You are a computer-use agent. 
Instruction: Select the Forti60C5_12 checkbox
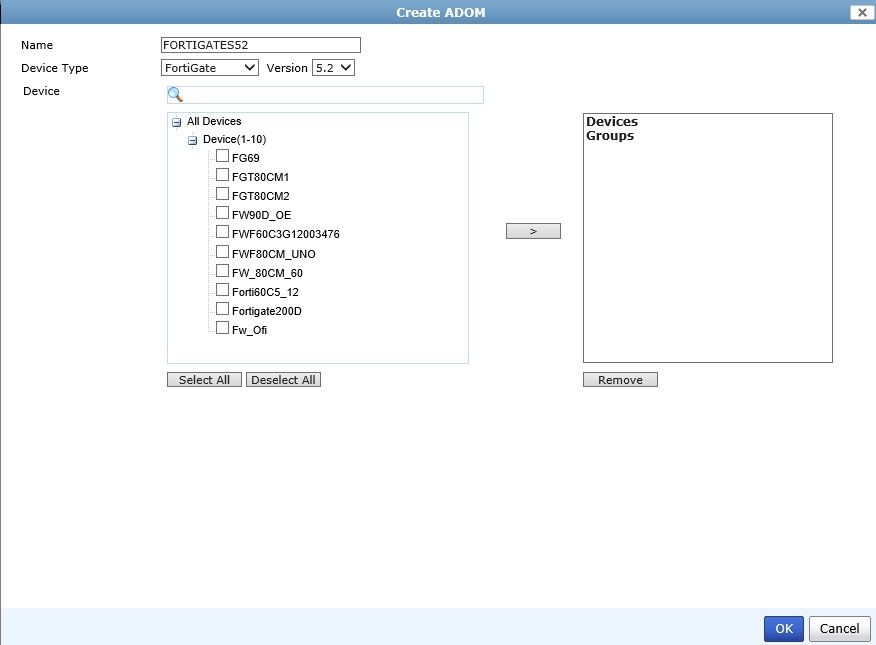pos(222,290)
